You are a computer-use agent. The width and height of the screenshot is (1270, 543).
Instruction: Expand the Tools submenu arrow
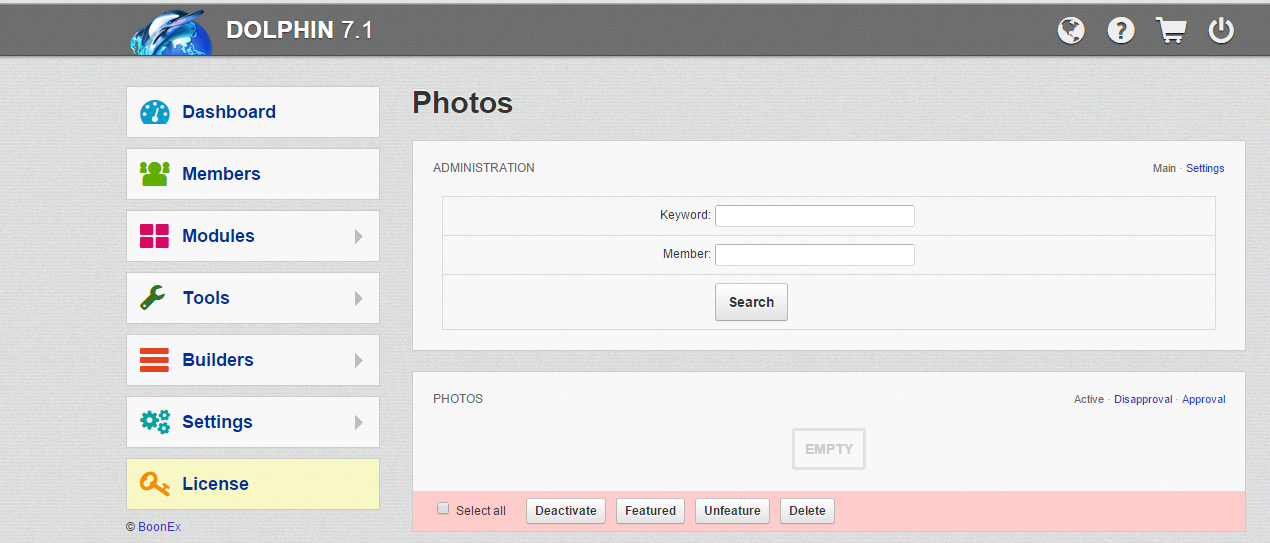coord(359,299)
